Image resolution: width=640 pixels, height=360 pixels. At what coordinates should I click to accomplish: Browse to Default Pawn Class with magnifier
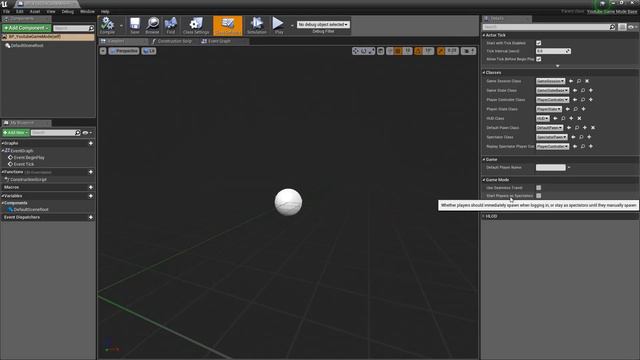point(577,128)
